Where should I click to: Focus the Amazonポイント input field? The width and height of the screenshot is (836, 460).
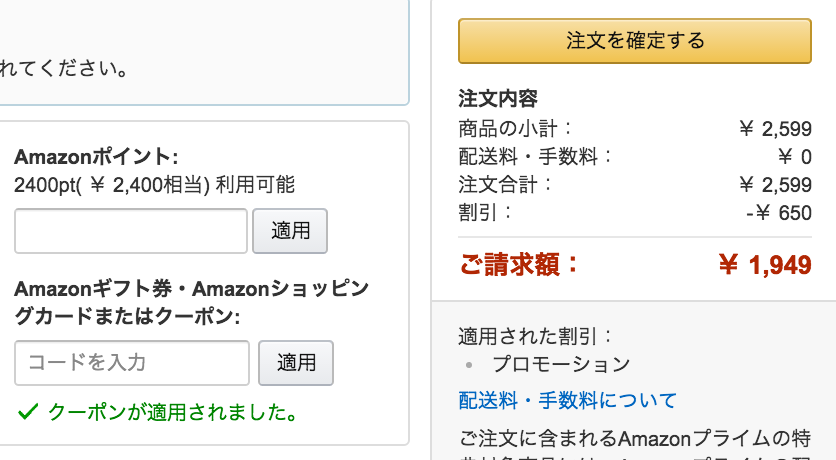point(131,231)
